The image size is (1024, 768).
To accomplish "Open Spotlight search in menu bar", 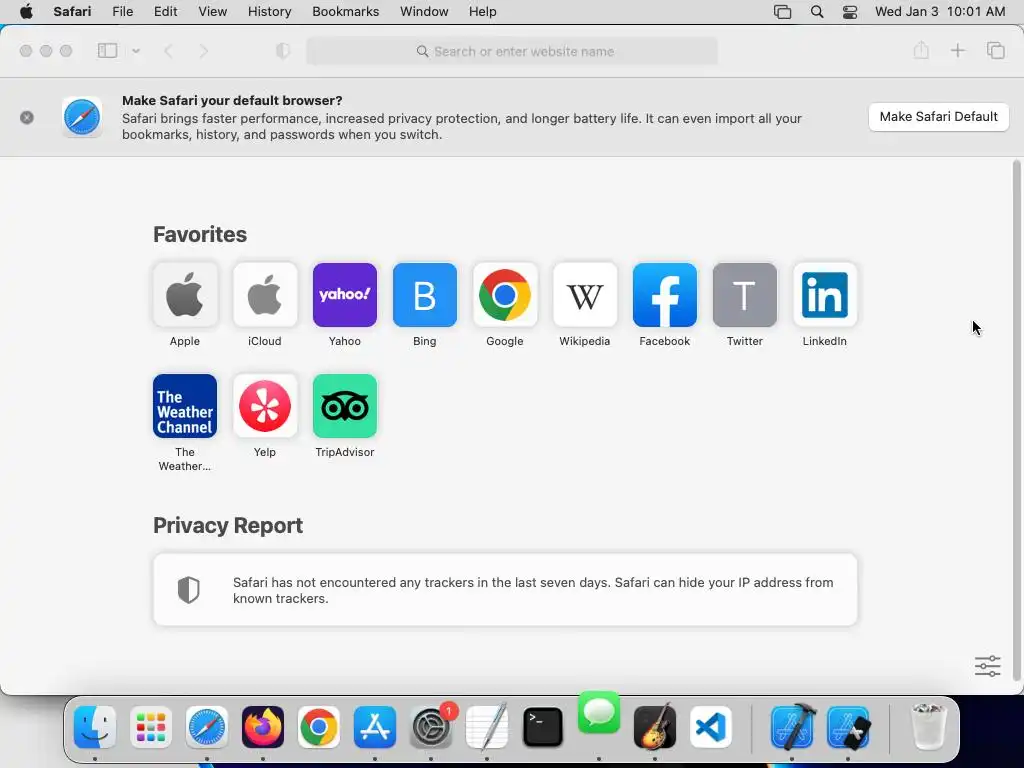I will (816, 12).
